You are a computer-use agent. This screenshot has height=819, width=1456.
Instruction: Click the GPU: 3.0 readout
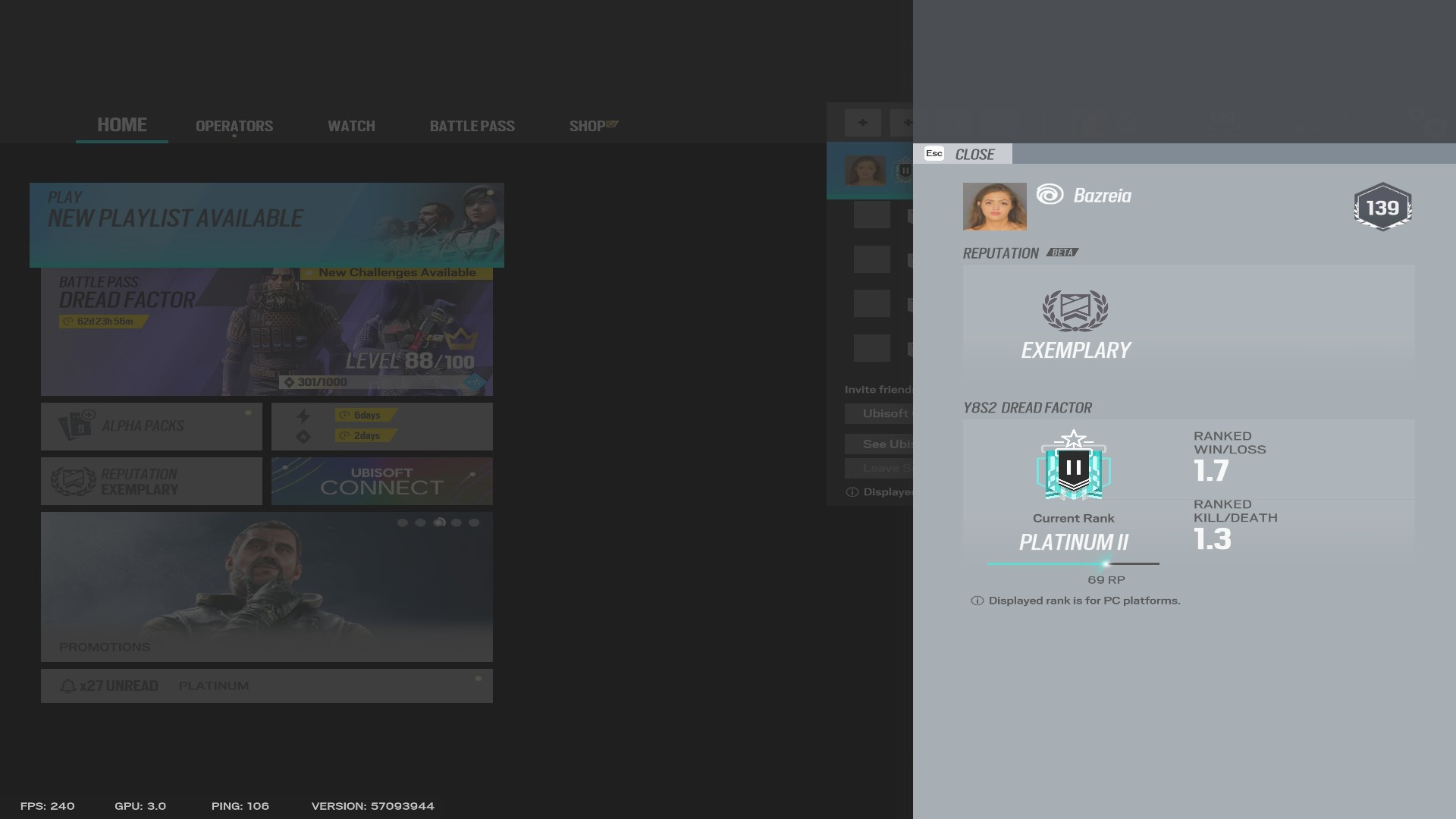tap(140, 806)
